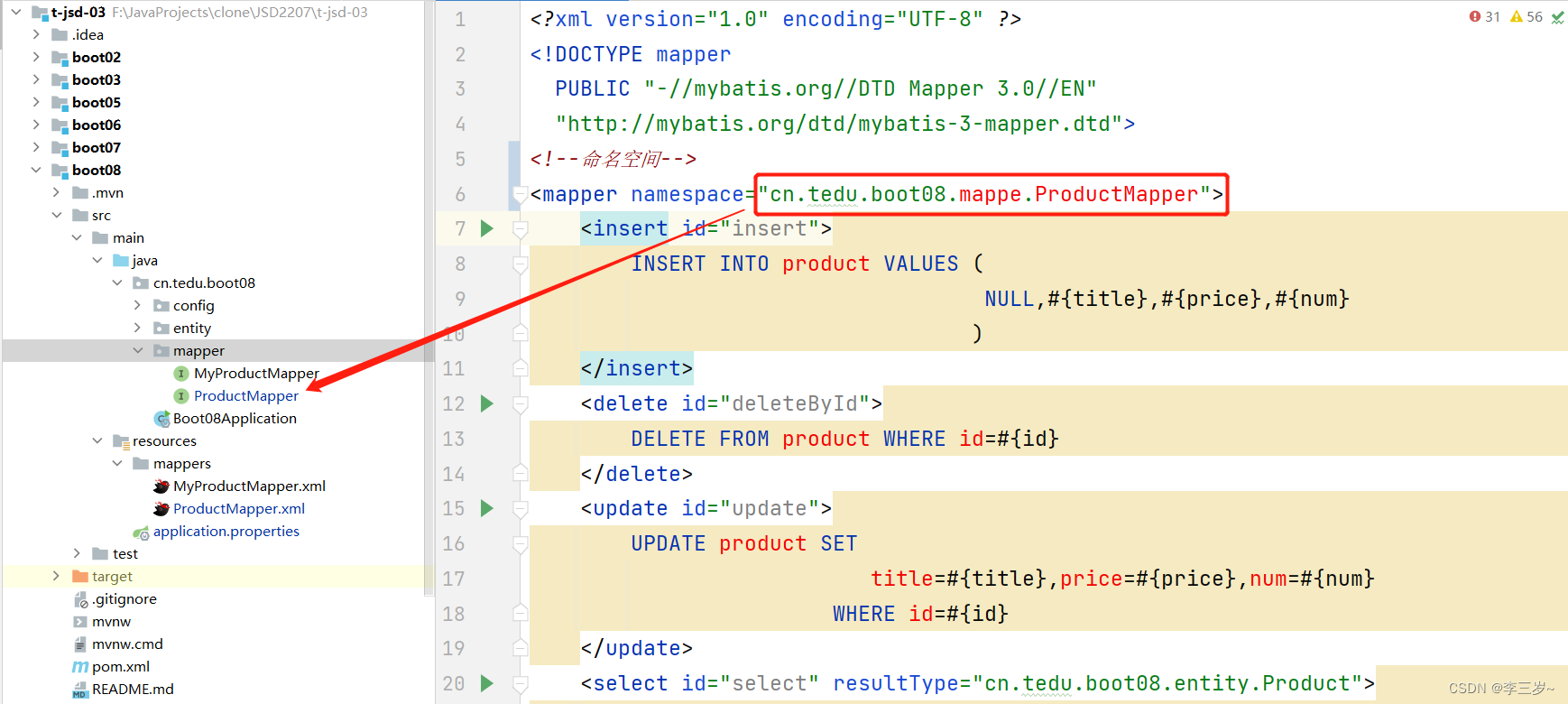Click the mvnw.cmd file icon
Screen dimensions: 1568x704
(x=80, y=644)
